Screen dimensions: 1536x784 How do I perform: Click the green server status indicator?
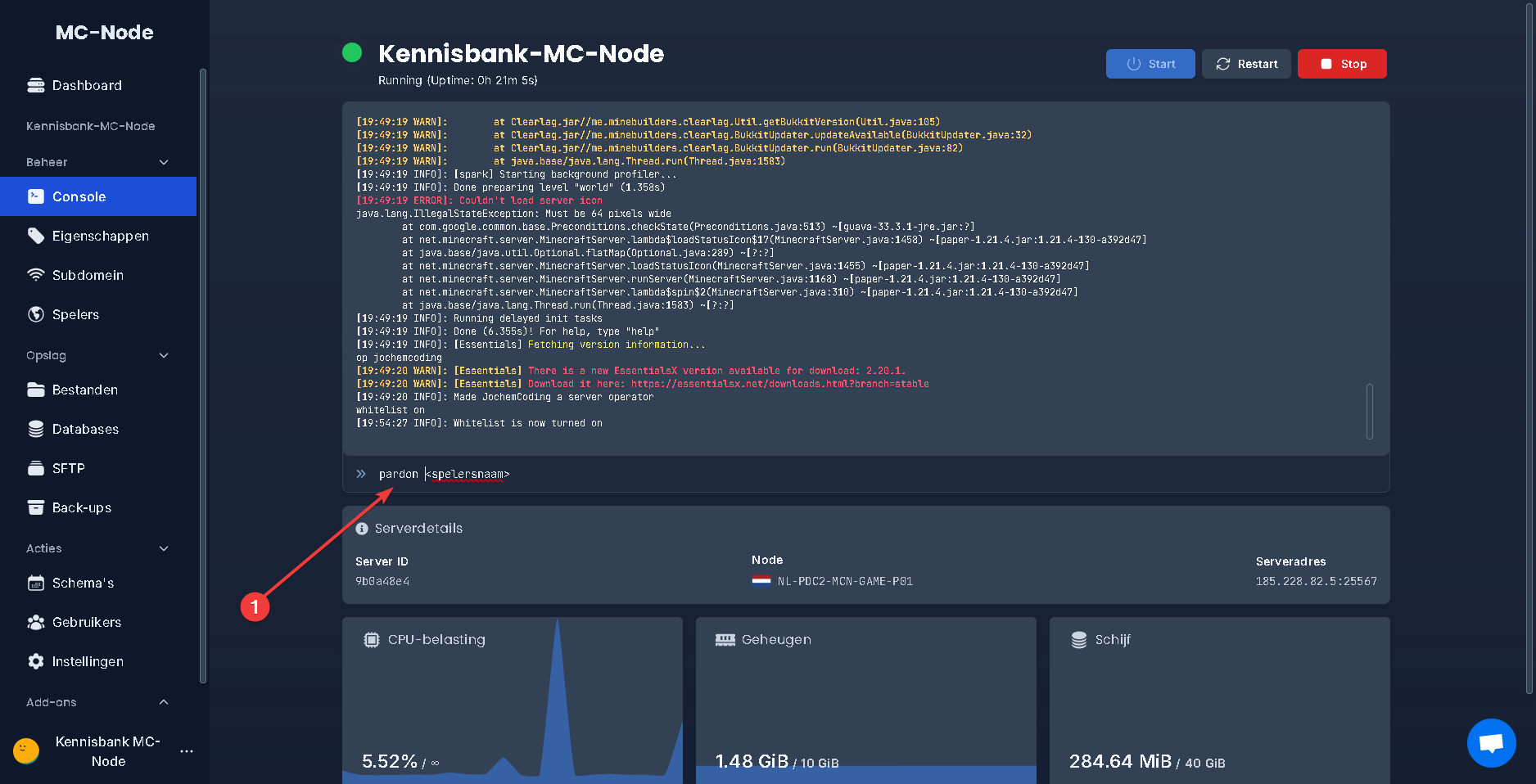[x=352, y=52]
